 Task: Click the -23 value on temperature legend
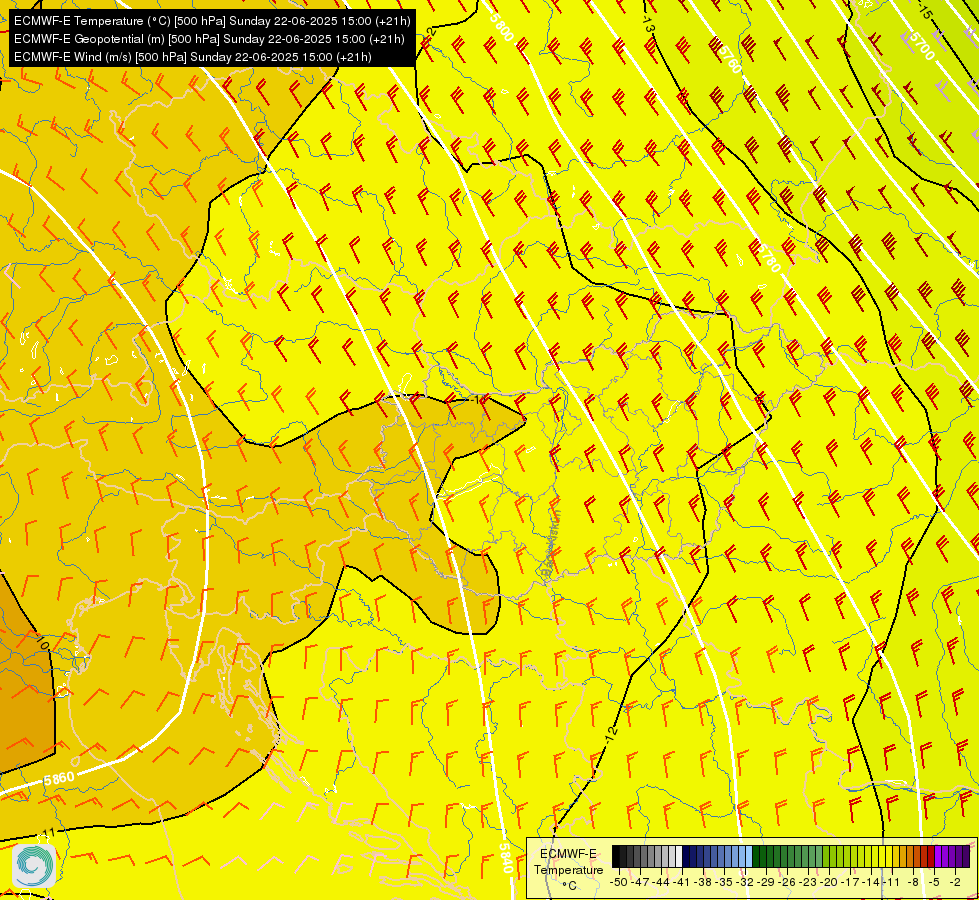(x=808, y=882)
